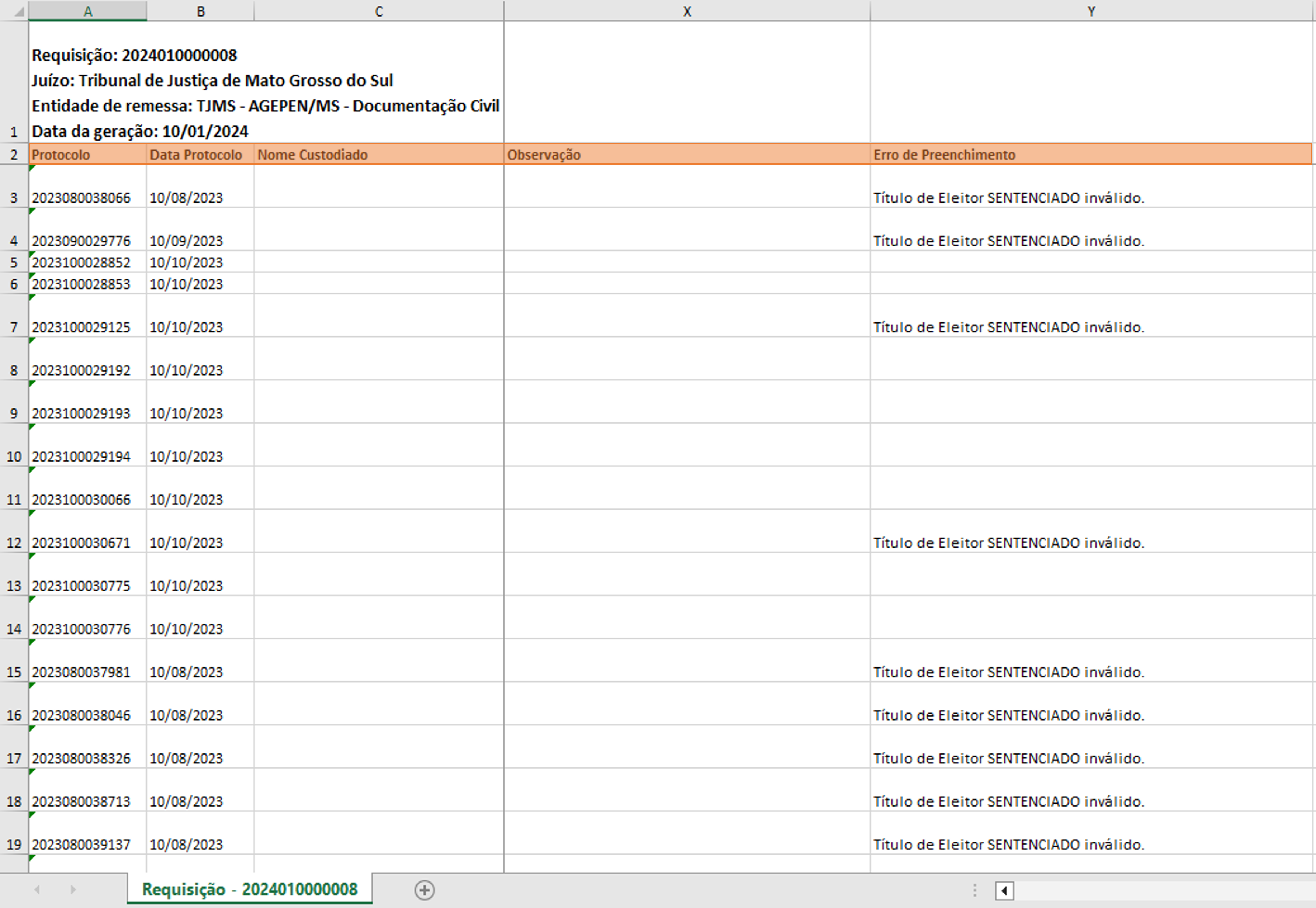
Task: Select protocol cell 2023100030066
Action: coord(87,488)
